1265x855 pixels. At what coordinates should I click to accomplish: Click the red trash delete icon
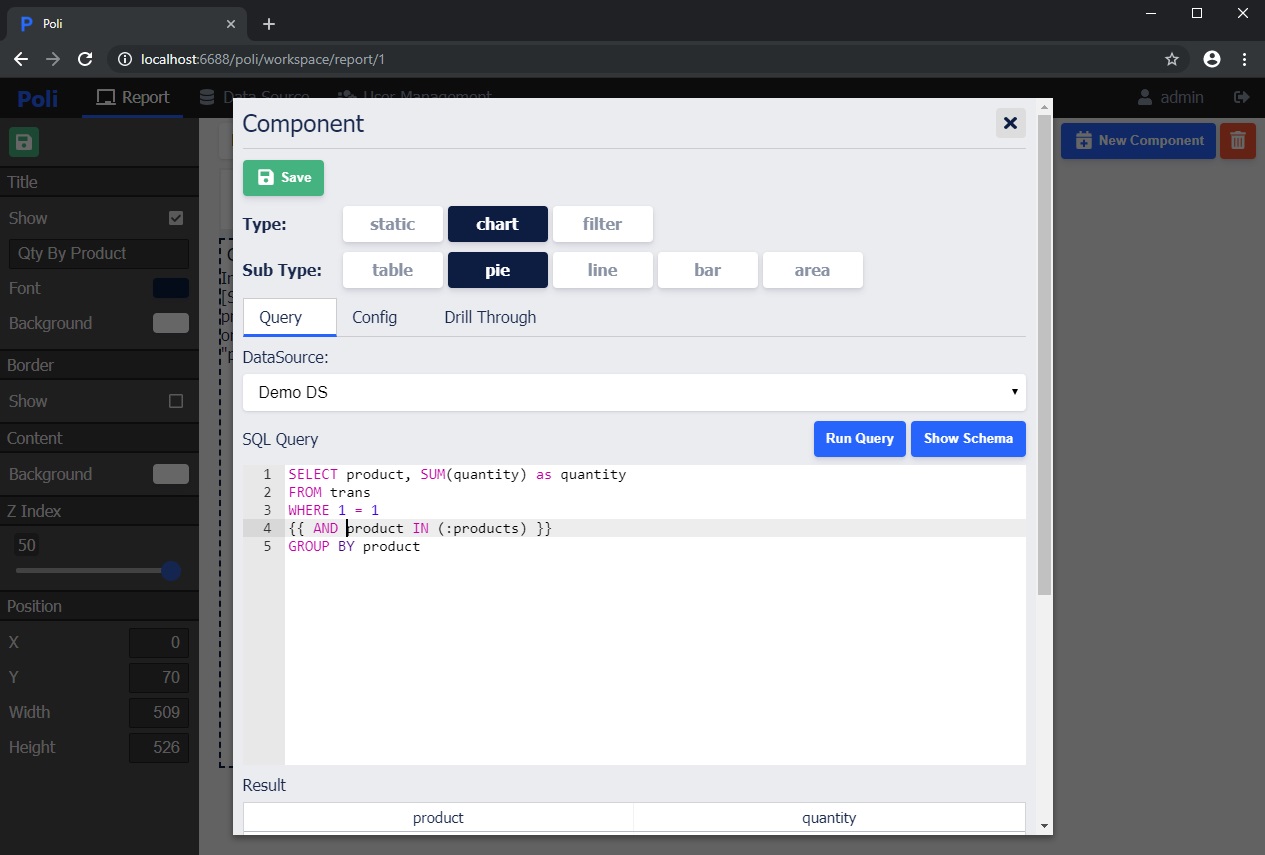click(1237, 141)
